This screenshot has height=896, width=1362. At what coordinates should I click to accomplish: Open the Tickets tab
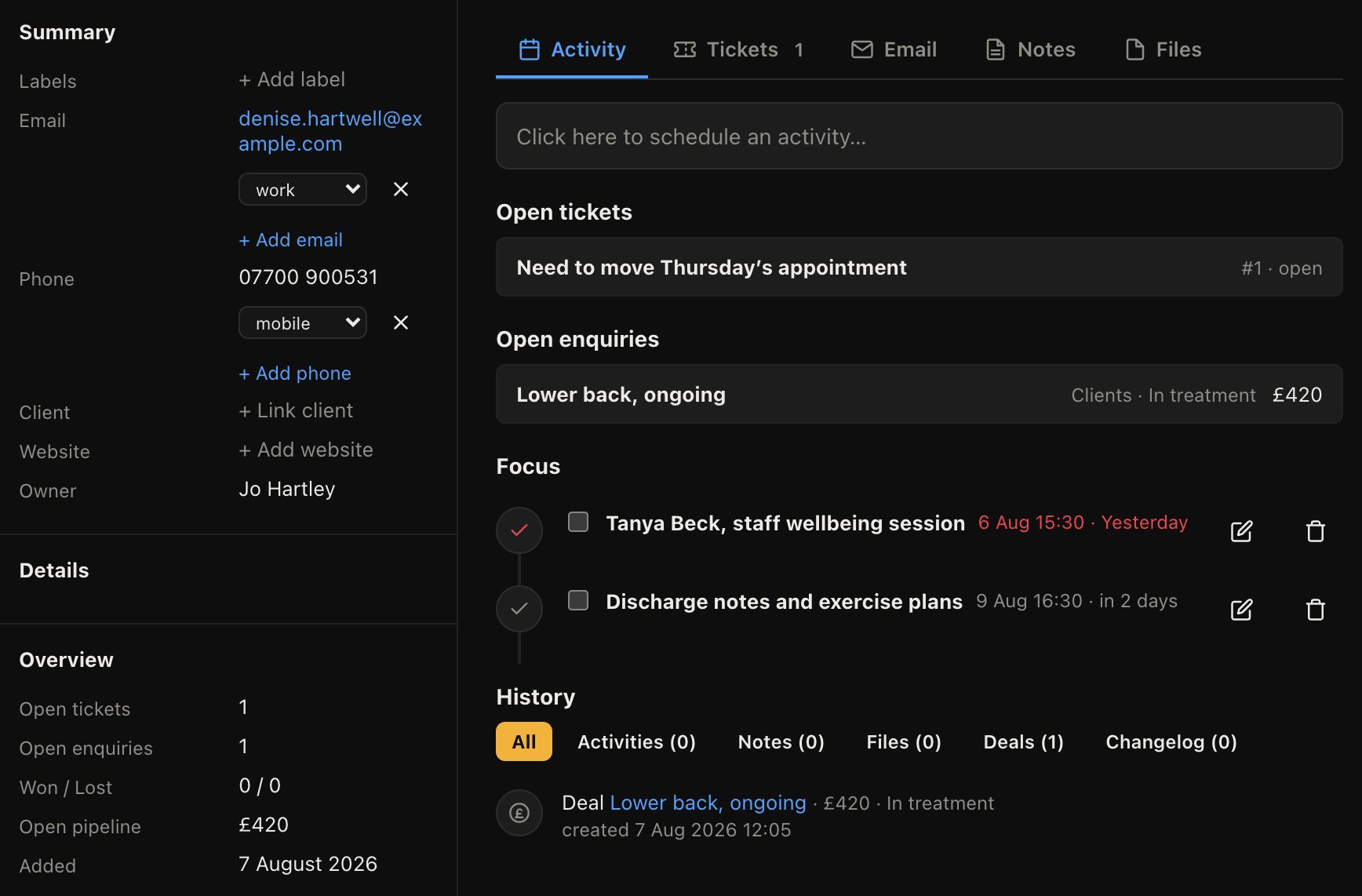(738, 49)
